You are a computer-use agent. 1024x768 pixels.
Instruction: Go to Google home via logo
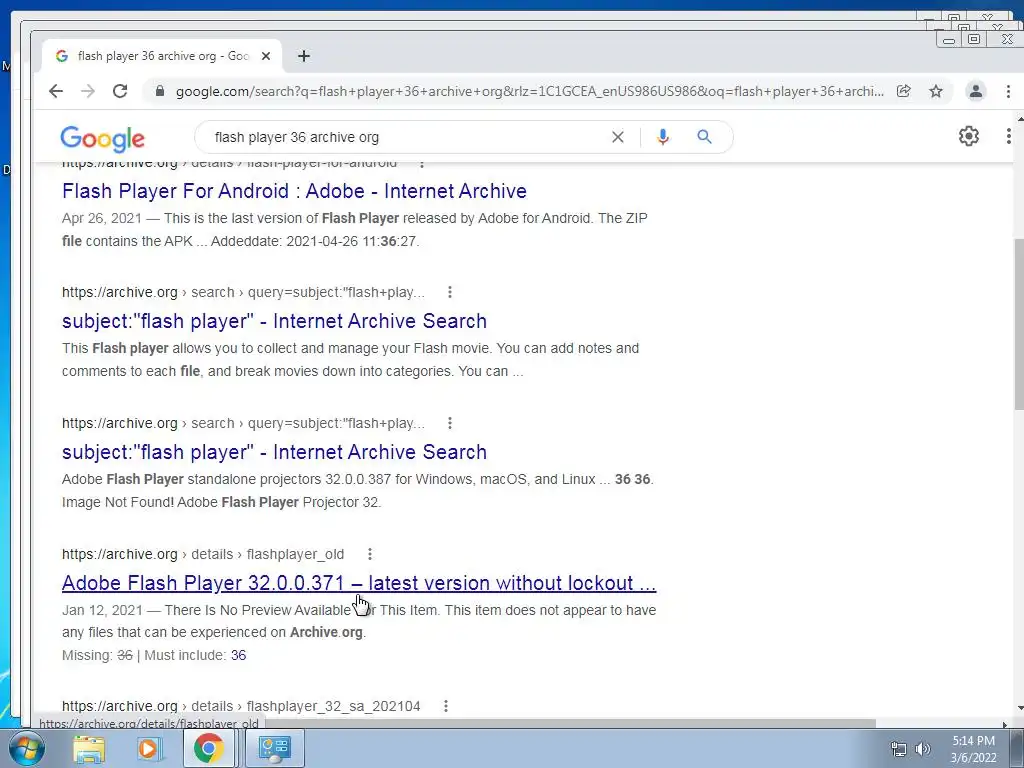tap(103, 138)
